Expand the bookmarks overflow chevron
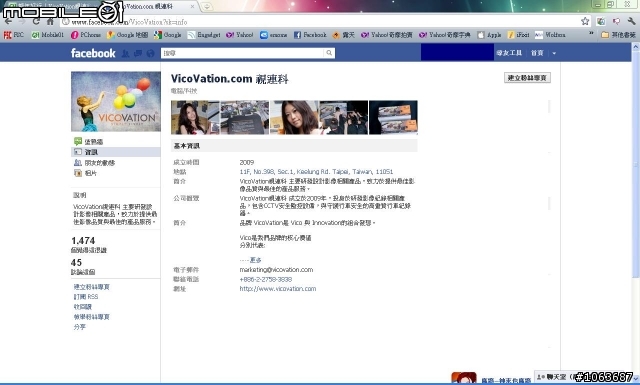 point(591,34)
